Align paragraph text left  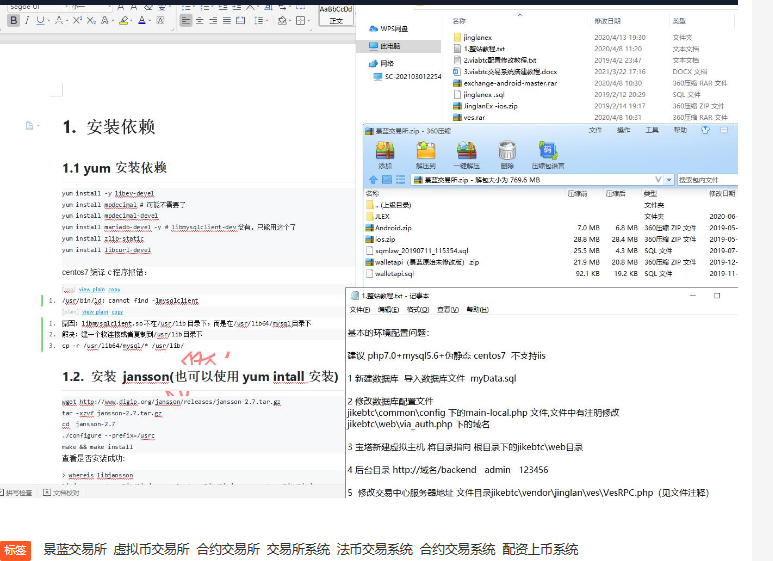pos(185,20)
